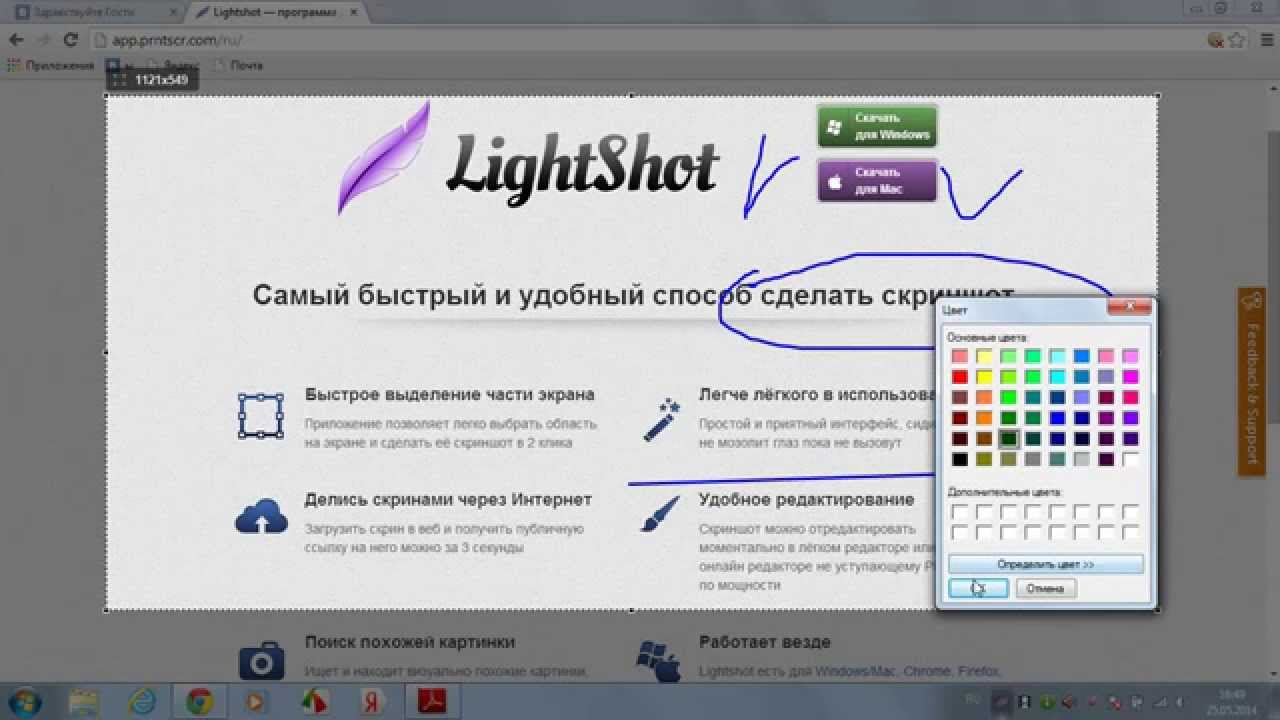Image resolution: width=1280 pixels, height=720 pixels.
Task: Click the Windows and Apple platforms icon
Action: click(658, 661)
